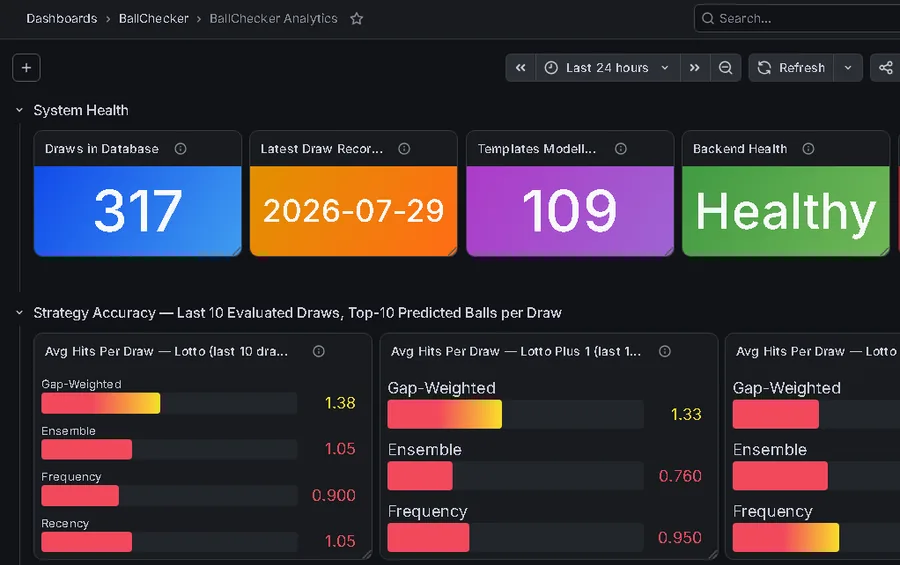The image size is (900, 565).
Task: Click BallChecker Analytics breadcrumb
Action: point(273,18)
